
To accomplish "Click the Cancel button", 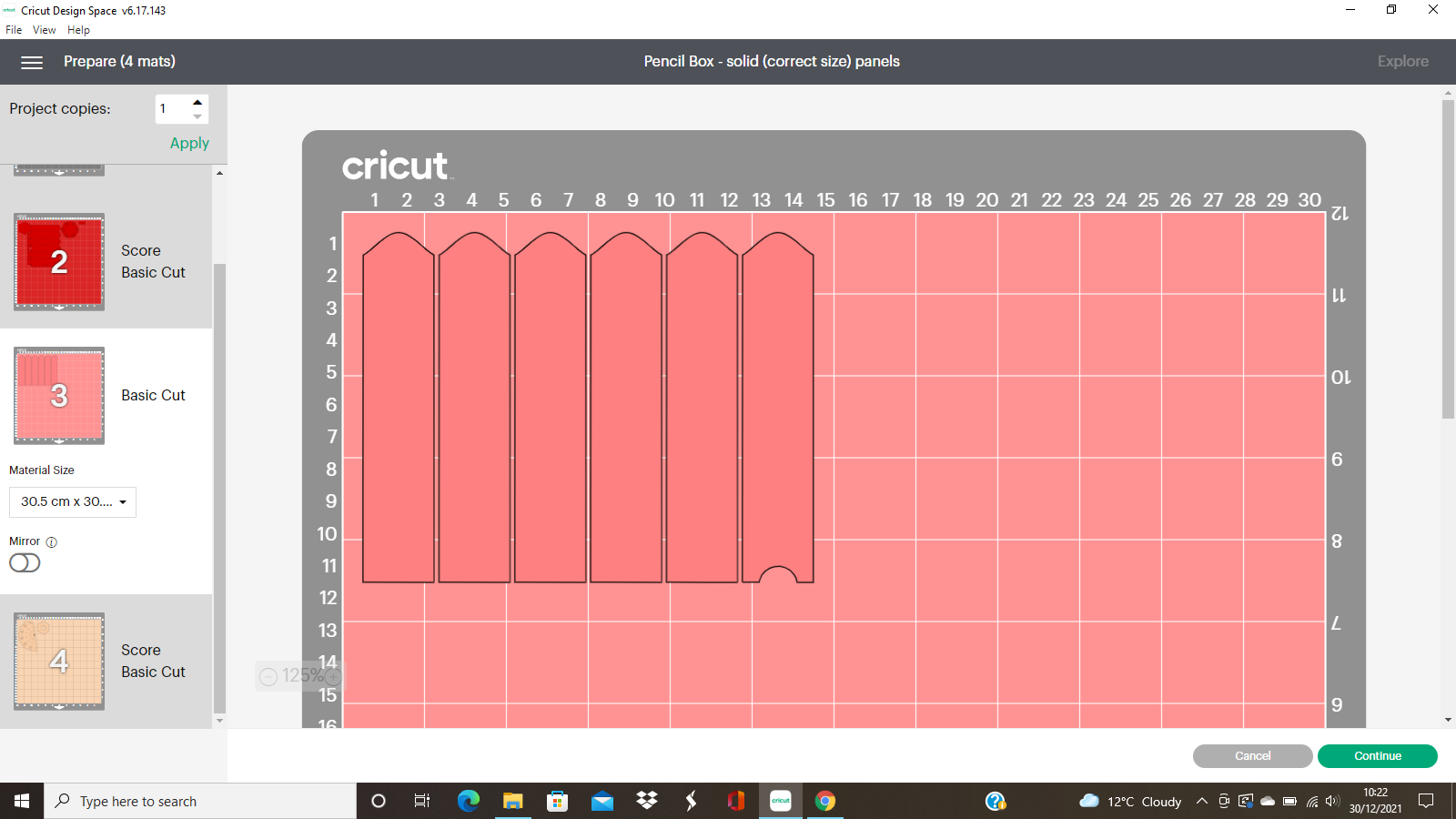I will 1252,756.
